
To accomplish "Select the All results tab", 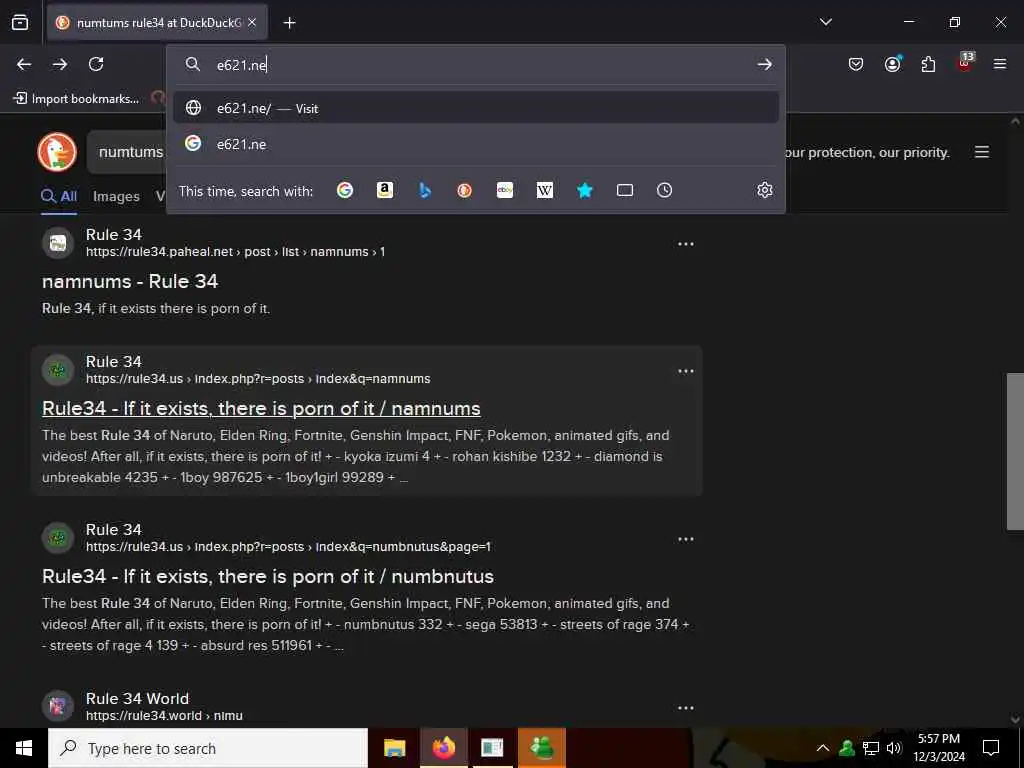I will click(59, 196).
